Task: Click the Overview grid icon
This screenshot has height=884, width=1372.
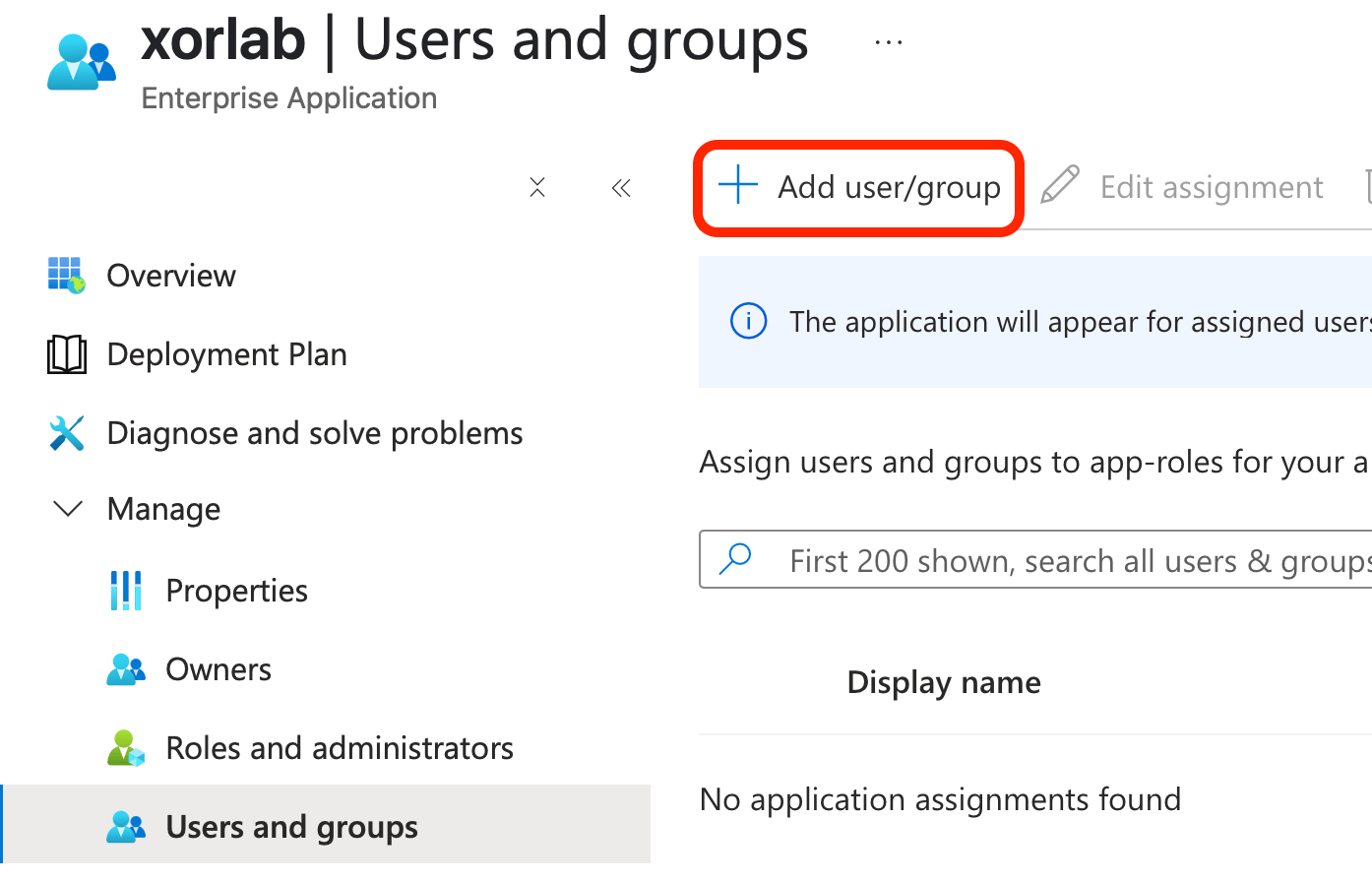Action: tap(67, 275)
